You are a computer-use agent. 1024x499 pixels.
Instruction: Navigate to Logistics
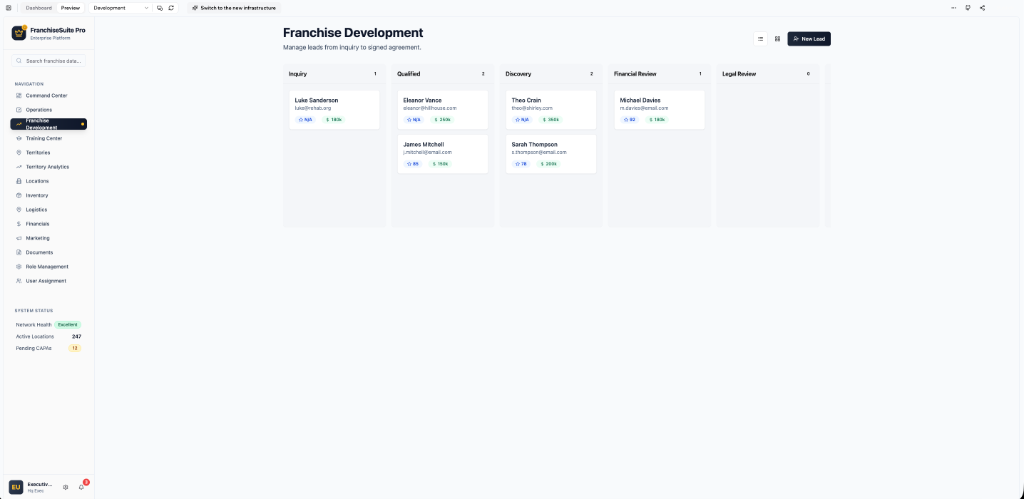tap(49, 210)
